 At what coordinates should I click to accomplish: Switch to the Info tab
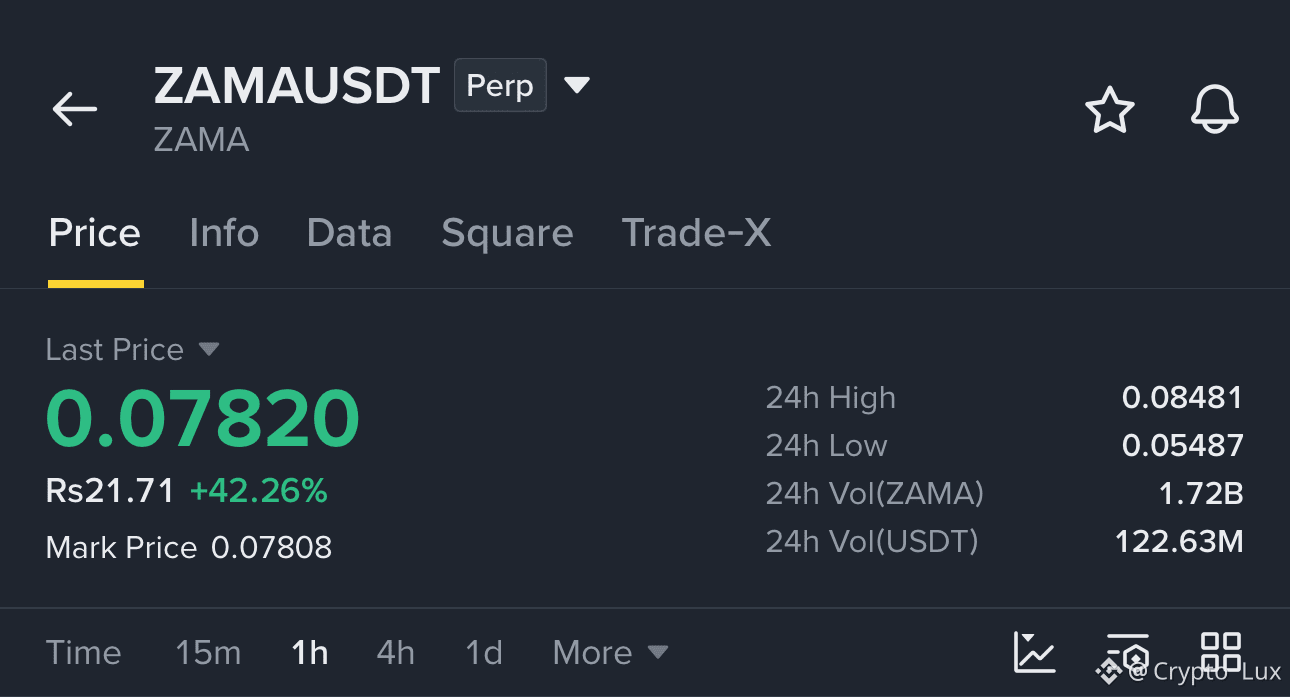coord(224,233)
